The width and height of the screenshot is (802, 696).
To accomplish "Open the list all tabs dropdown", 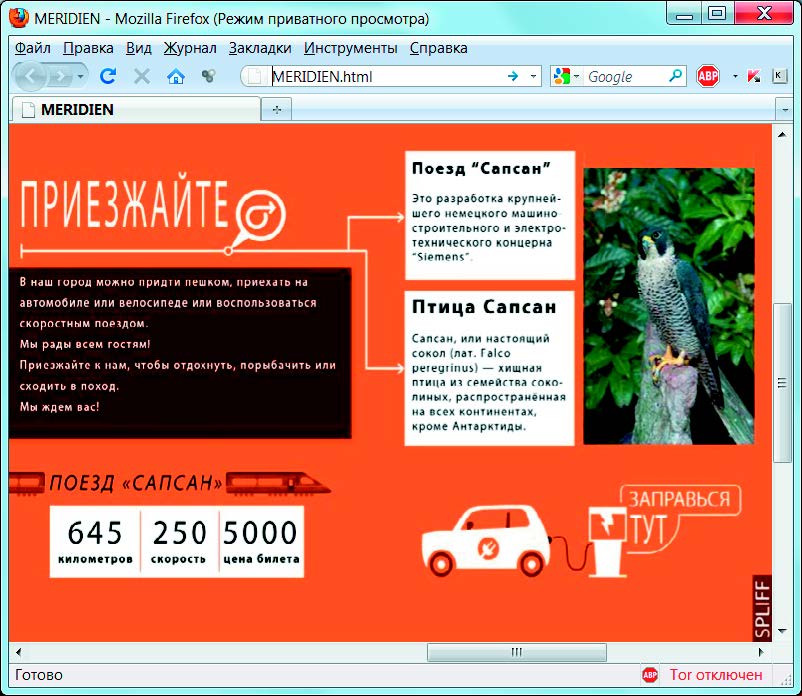I will pos(784,110).
